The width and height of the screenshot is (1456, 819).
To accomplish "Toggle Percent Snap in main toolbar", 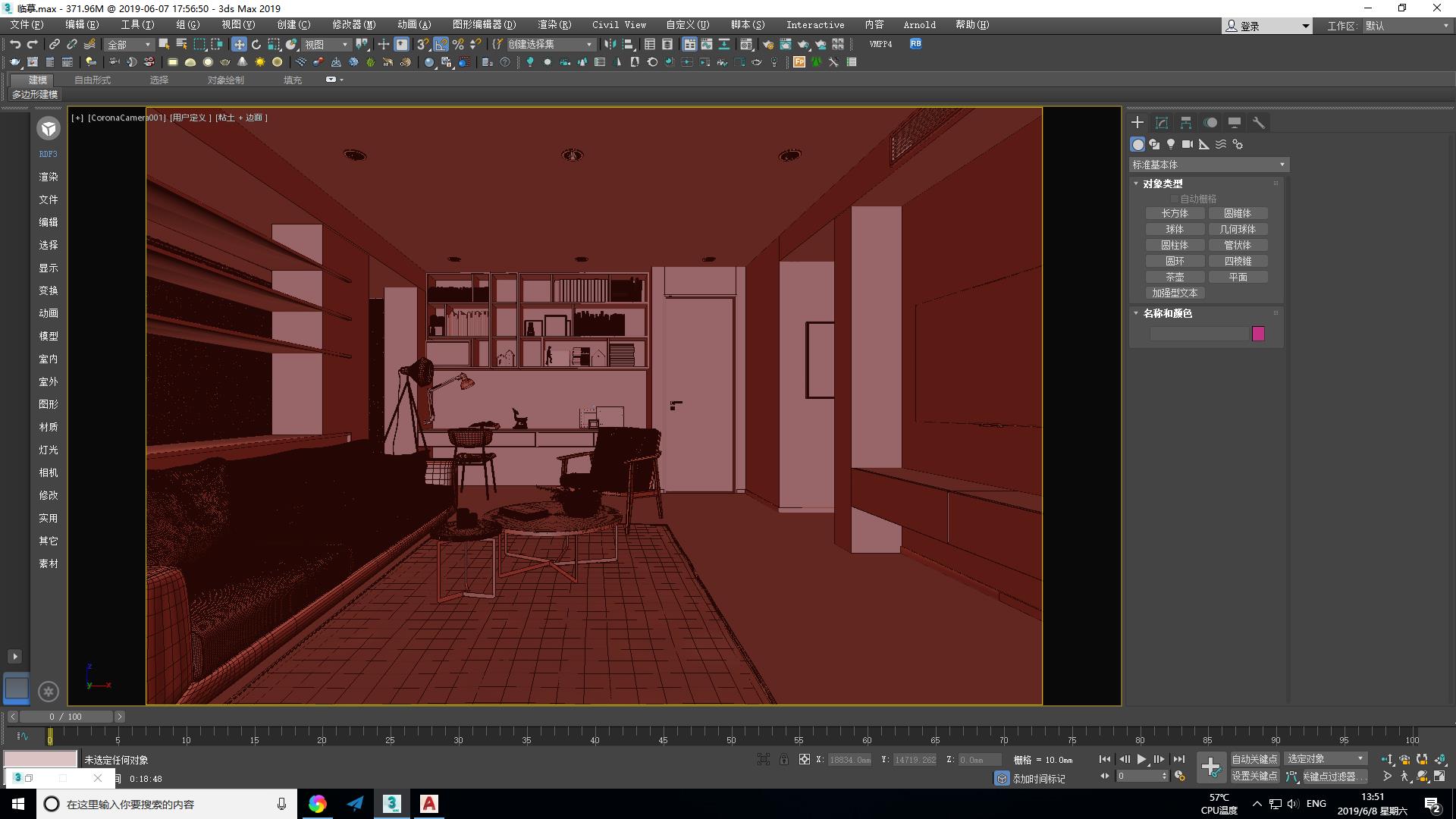I will click(458, 45).
